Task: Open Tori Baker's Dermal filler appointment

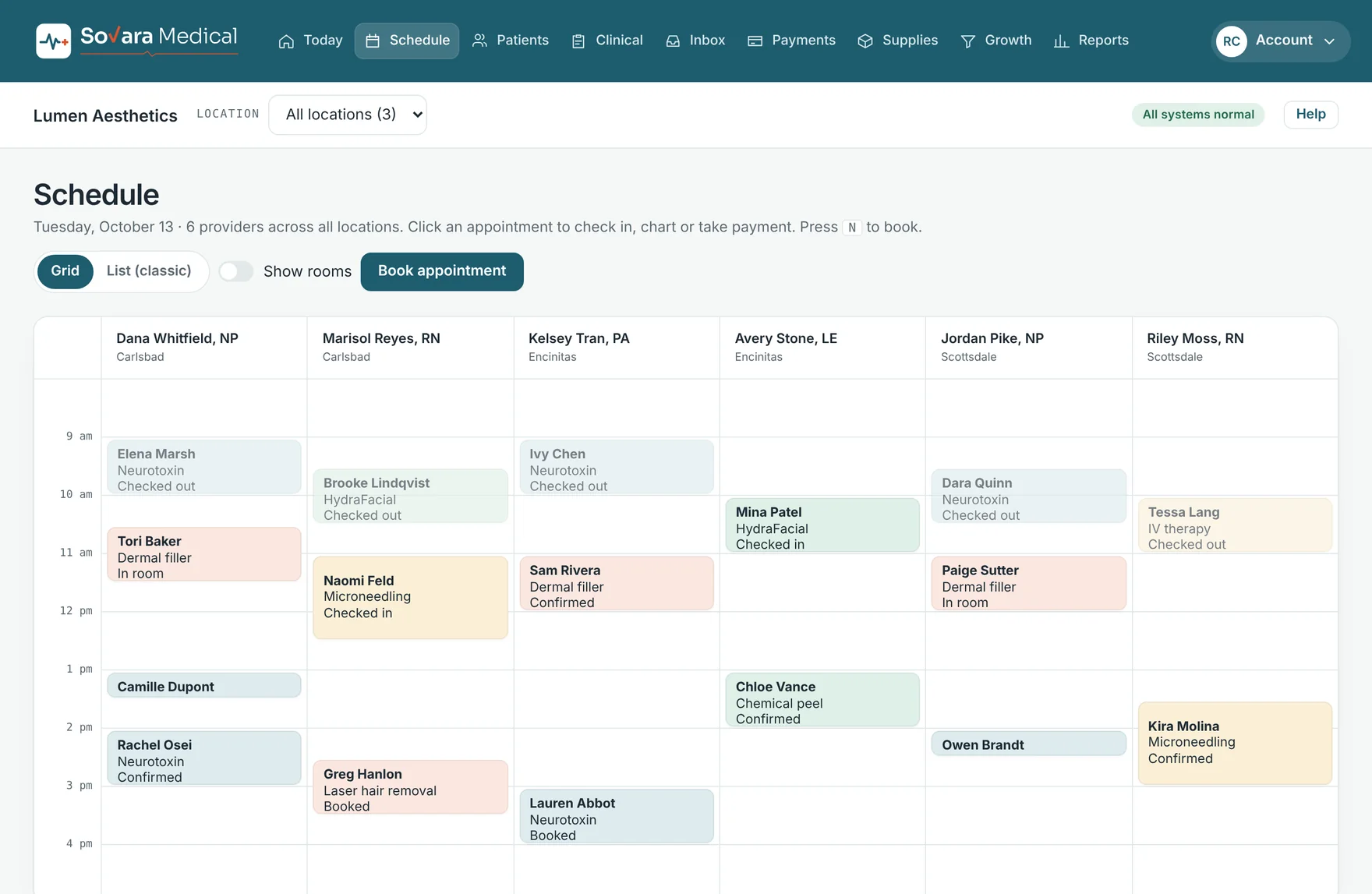Action: point(204,554)
